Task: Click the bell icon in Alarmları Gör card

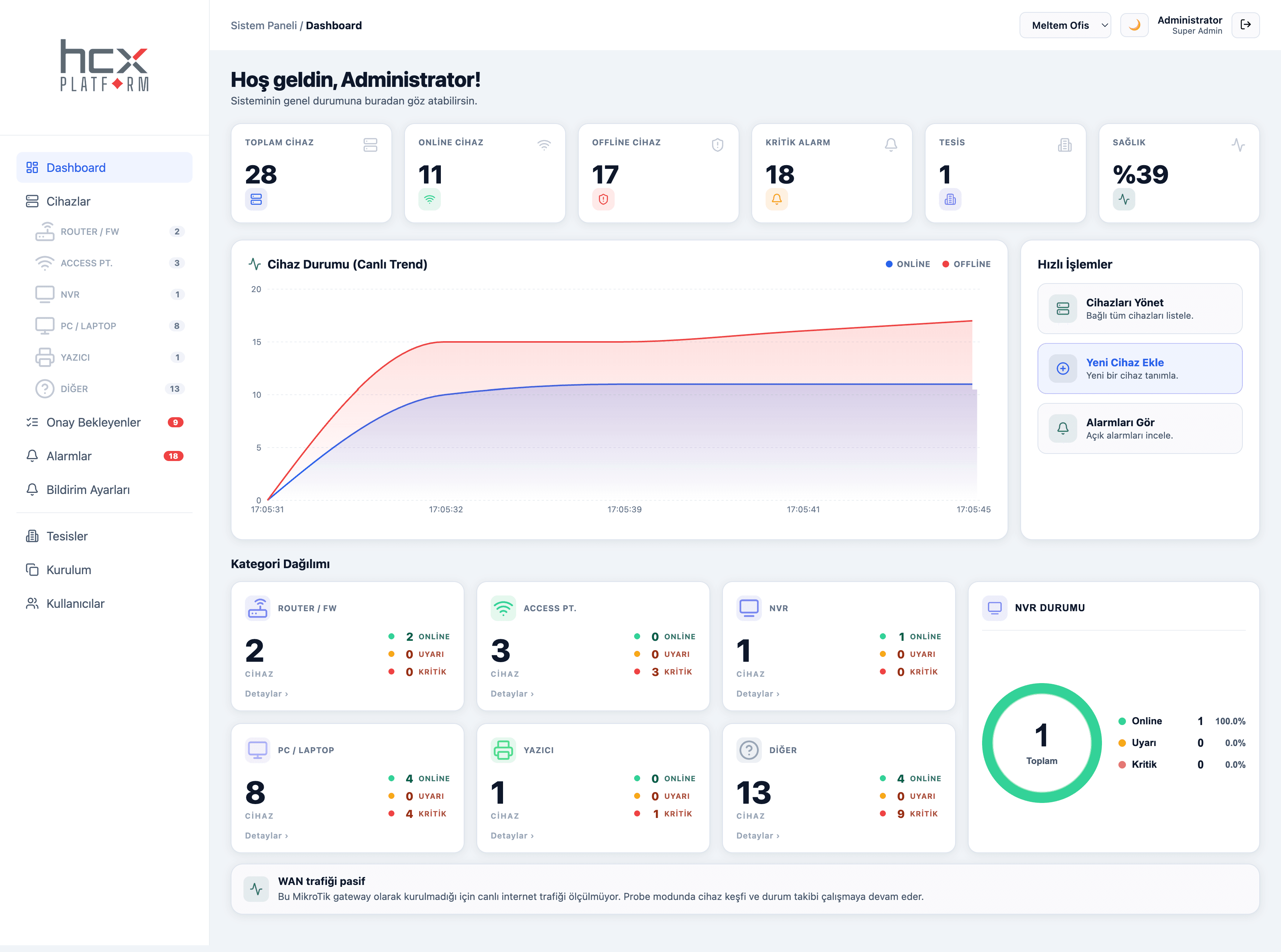Action: [1063, 429]
